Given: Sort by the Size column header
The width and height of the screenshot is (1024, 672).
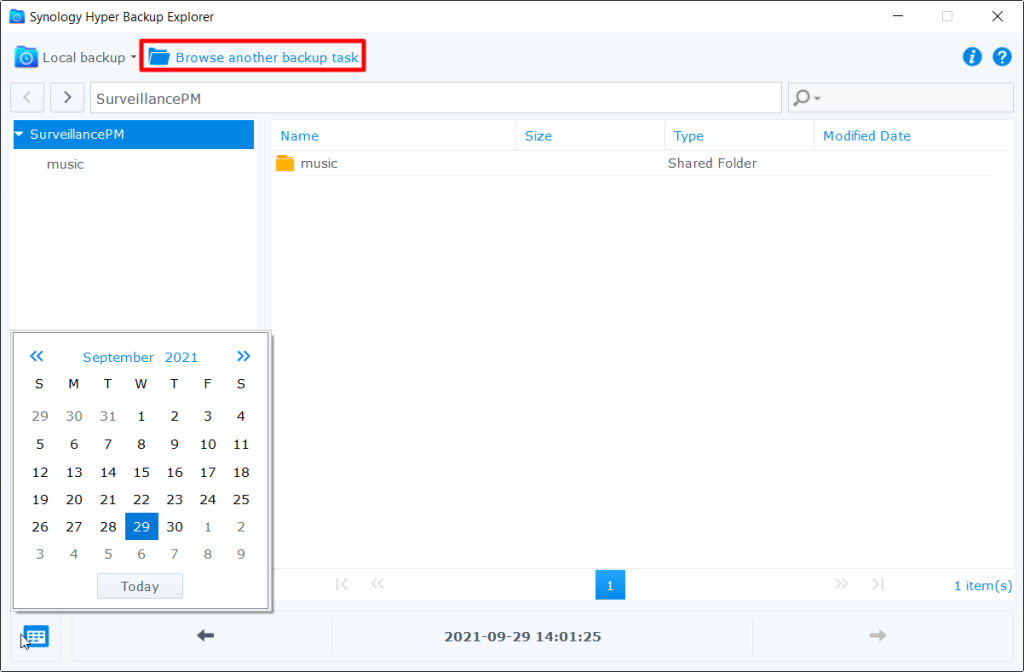Looking at the screenshot, I should point(590,136).
